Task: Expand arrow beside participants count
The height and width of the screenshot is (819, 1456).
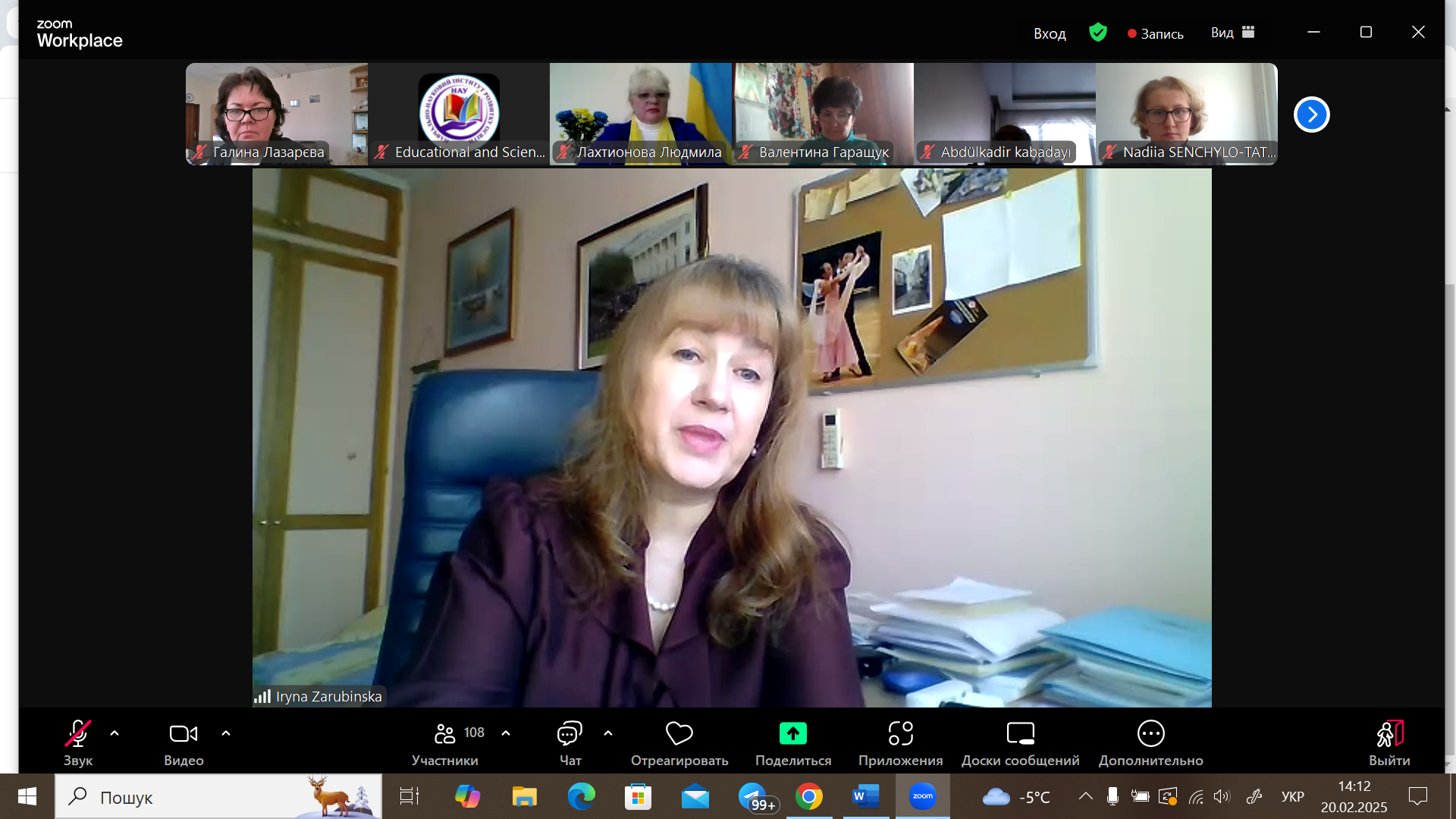Action: click(x=506, y=733)
